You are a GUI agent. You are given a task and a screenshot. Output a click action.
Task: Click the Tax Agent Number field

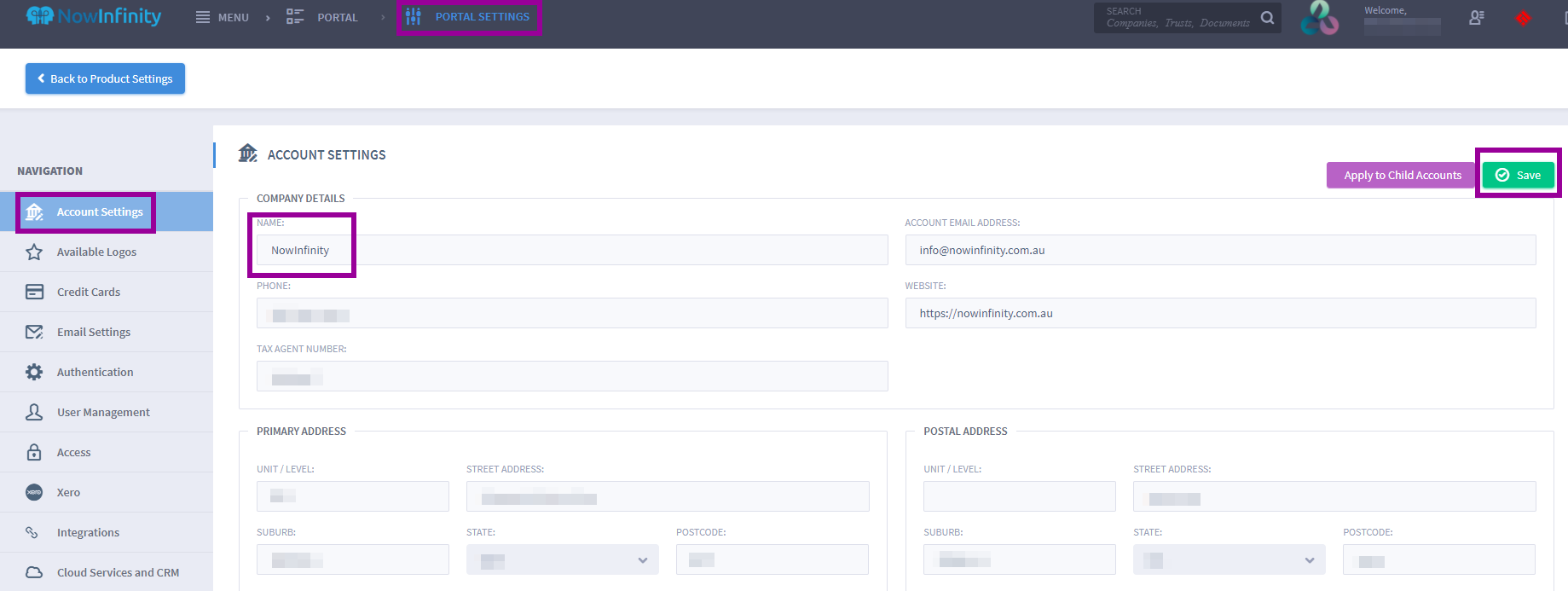572,376
